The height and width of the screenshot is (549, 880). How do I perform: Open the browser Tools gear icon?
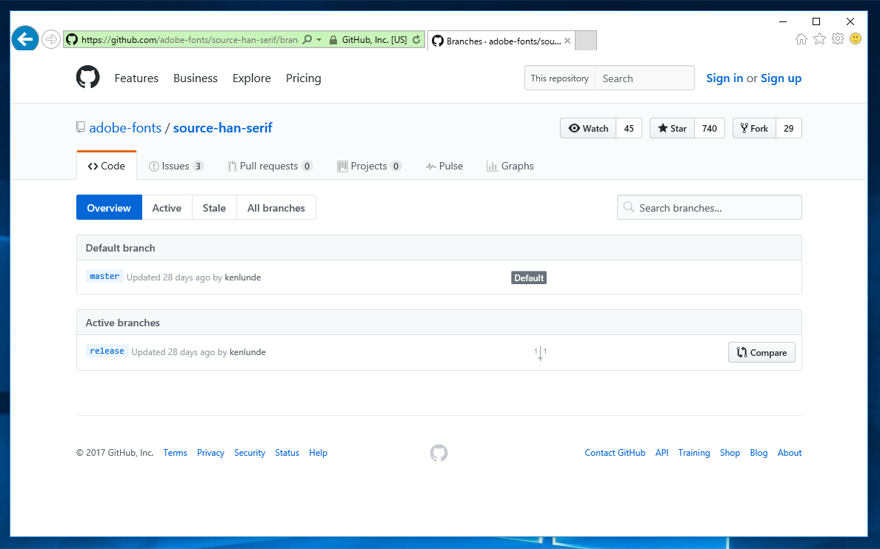pos(837,39)
